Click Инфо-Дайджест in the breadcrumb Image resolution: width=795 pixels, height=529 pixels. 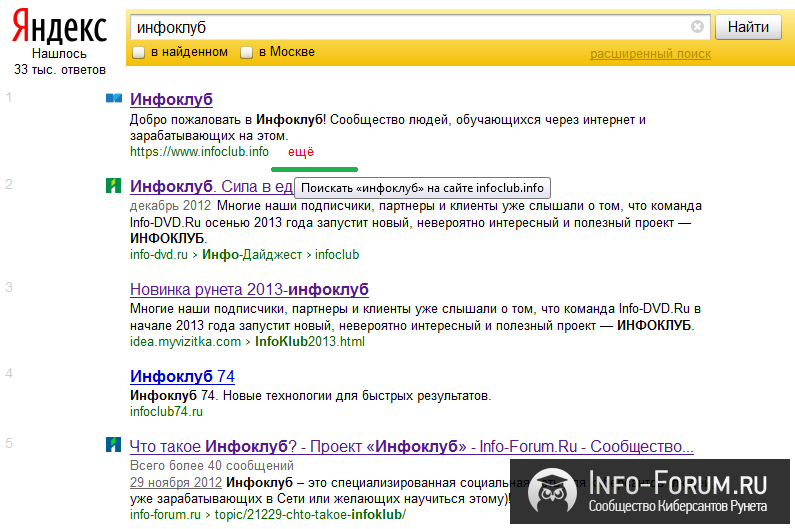click(252, 255)
